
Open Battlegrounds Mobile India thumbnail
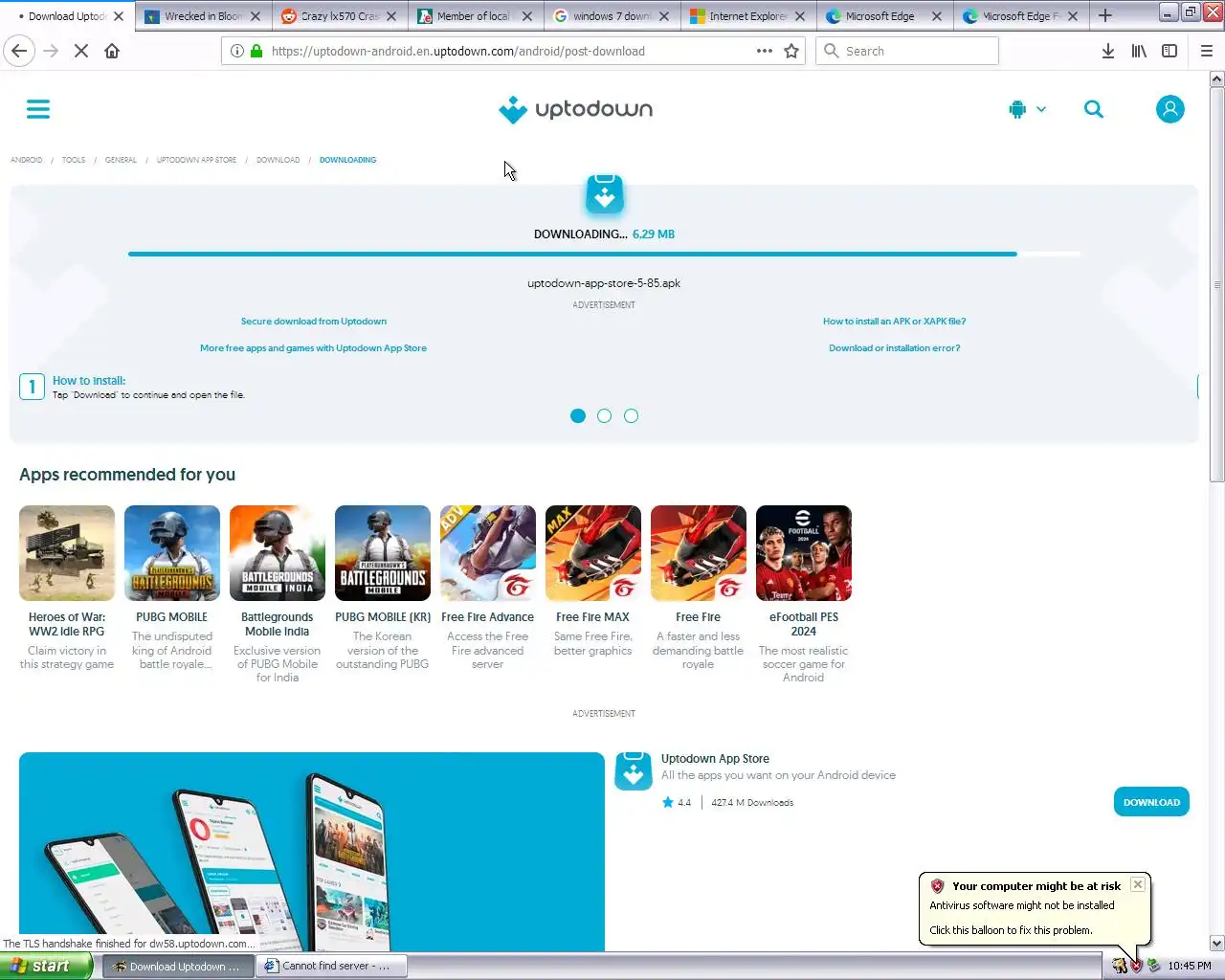coord(278,553)
